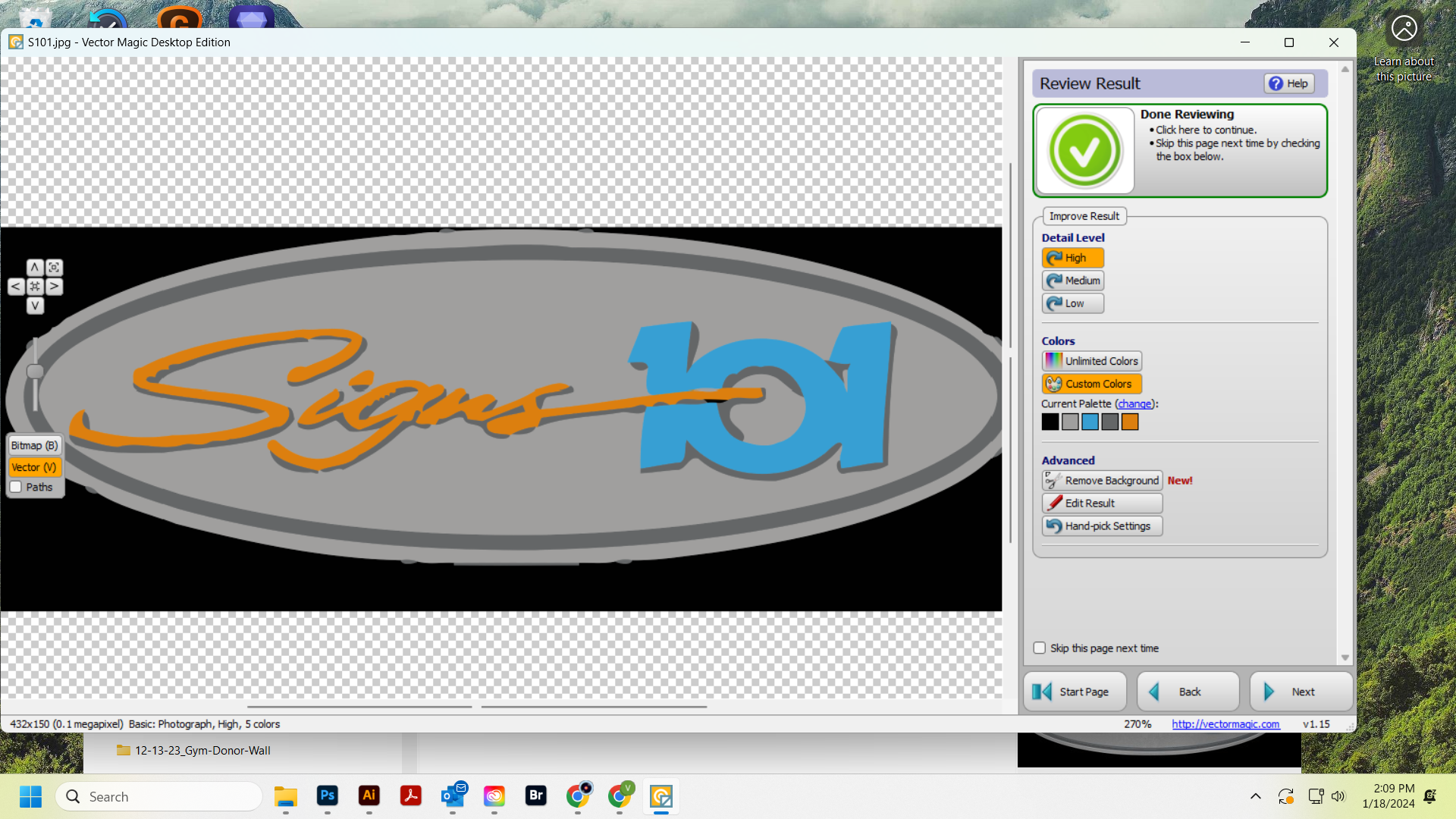Image resolution: width=1456 pixels, height=819 pixels.
Task: Click the taskbar Search box
Action: tap(159, 797)
